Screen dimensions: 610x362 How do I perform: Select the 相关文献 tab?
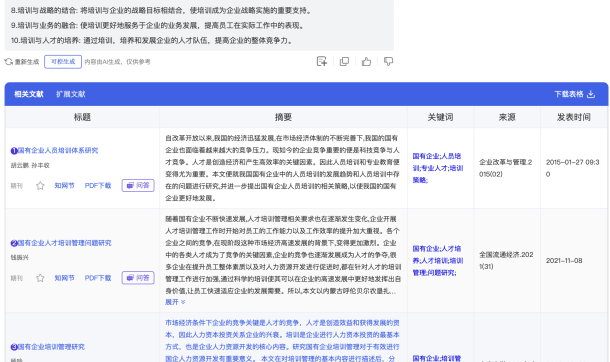click(x=29, y=94)
